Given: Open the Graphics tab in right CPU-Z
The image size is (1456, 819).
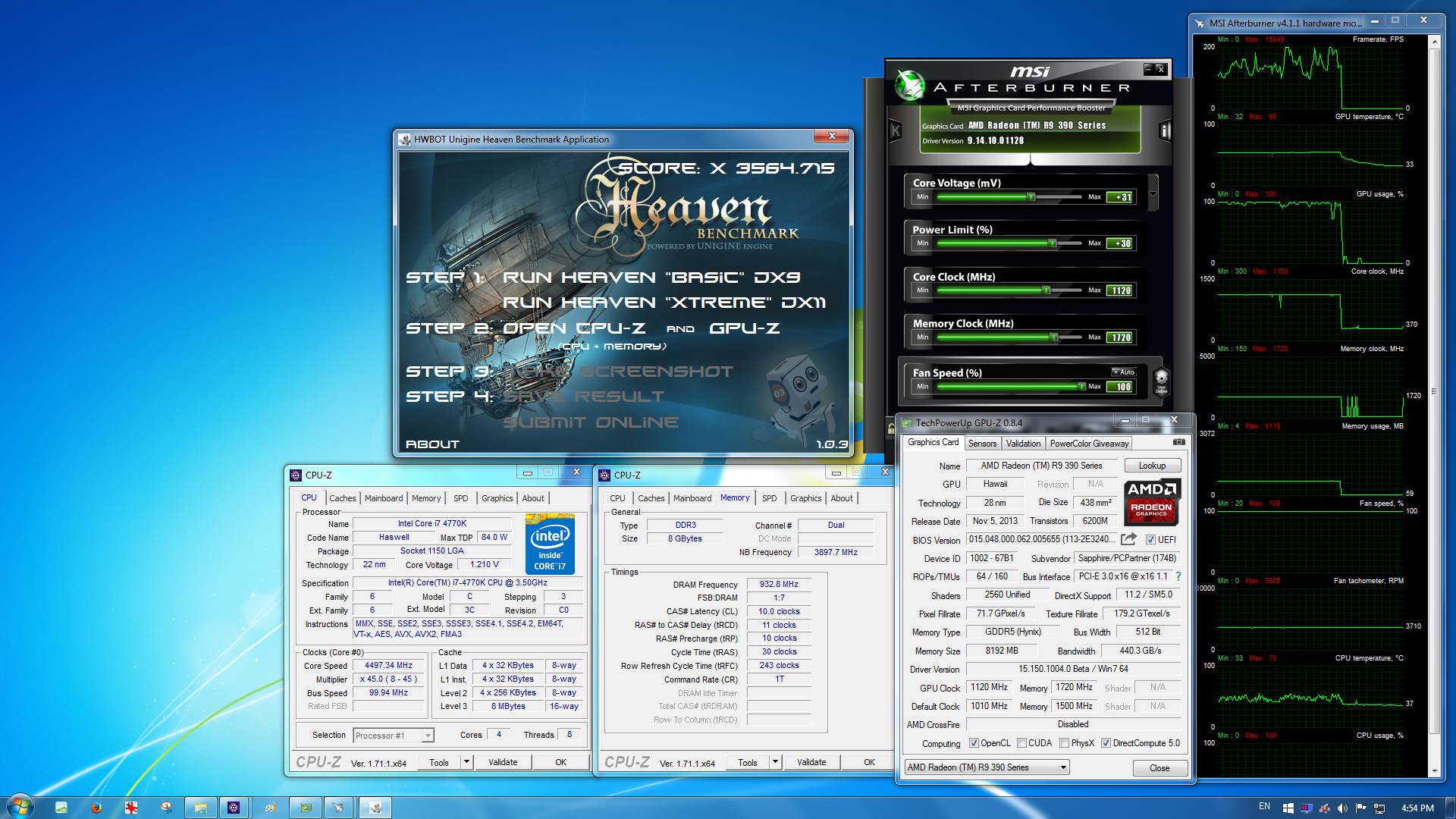Looking at the screenshot, I should (805, 498).
